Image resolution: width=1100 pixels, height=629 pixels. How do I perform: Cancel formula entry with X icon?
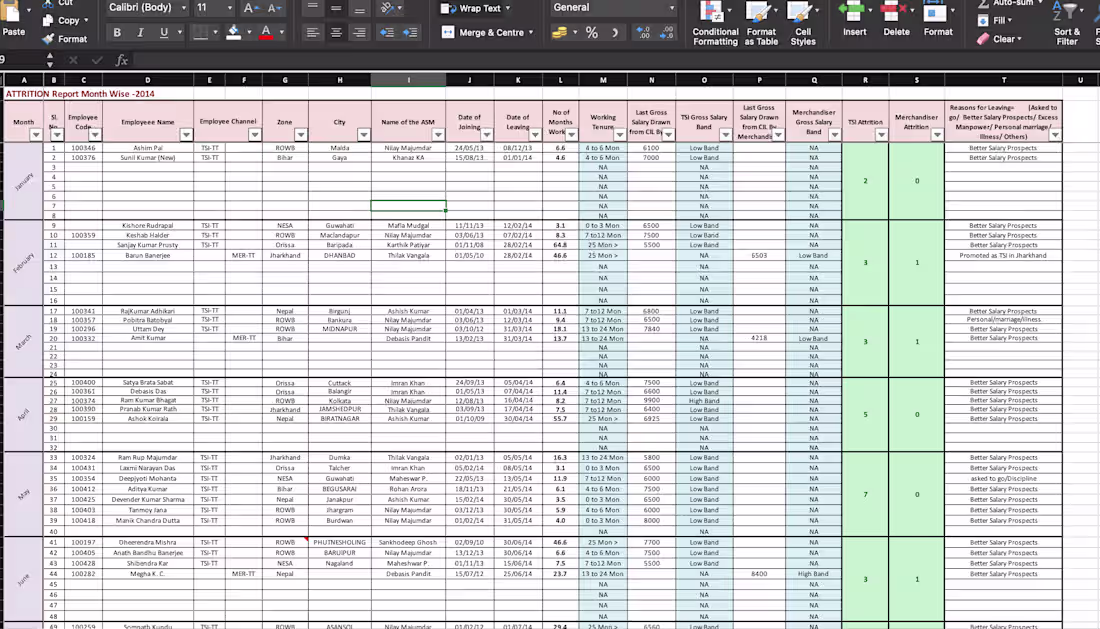pos(73,60)
